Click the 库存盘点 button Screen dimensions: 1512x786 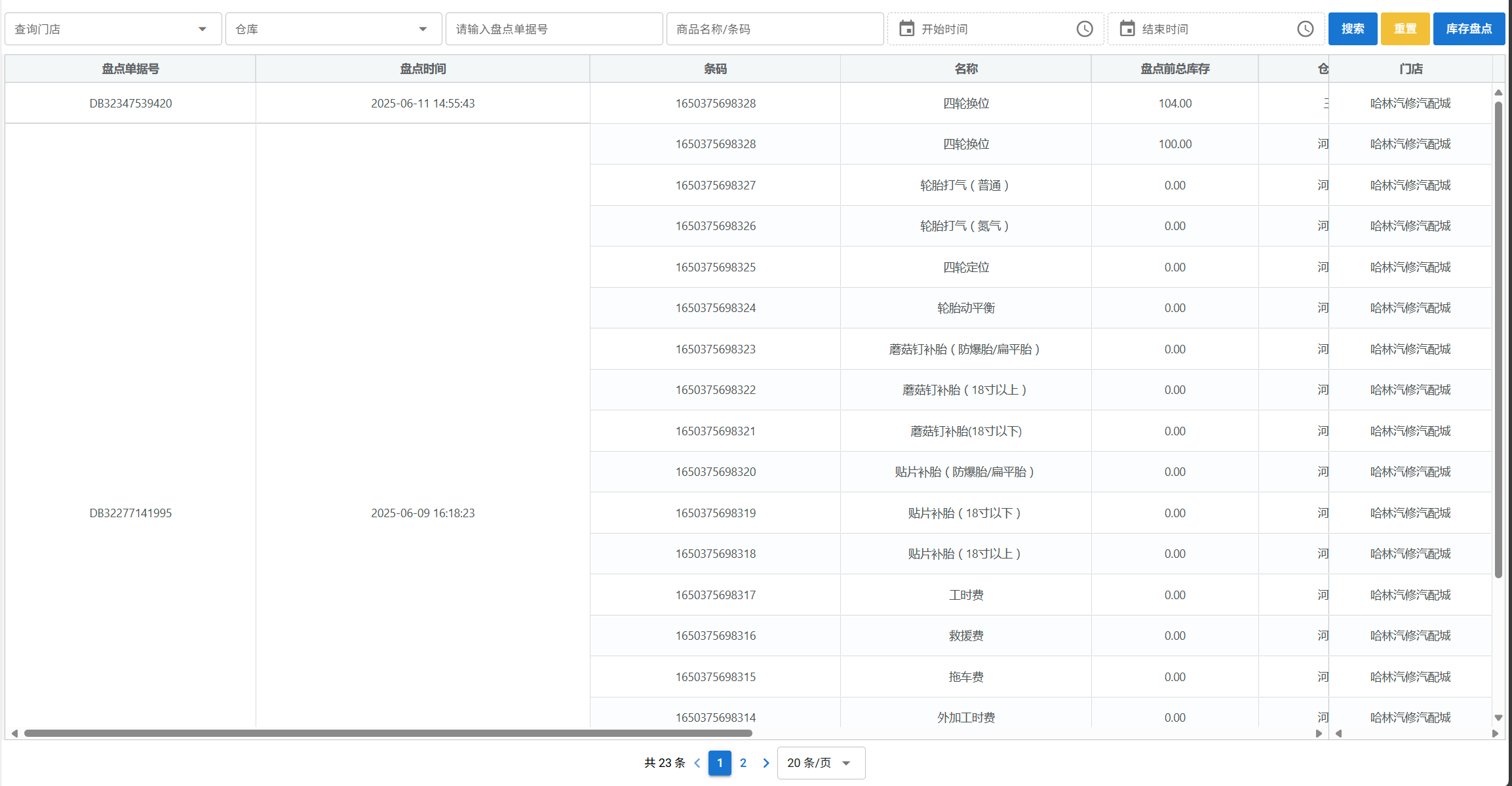1469,29
